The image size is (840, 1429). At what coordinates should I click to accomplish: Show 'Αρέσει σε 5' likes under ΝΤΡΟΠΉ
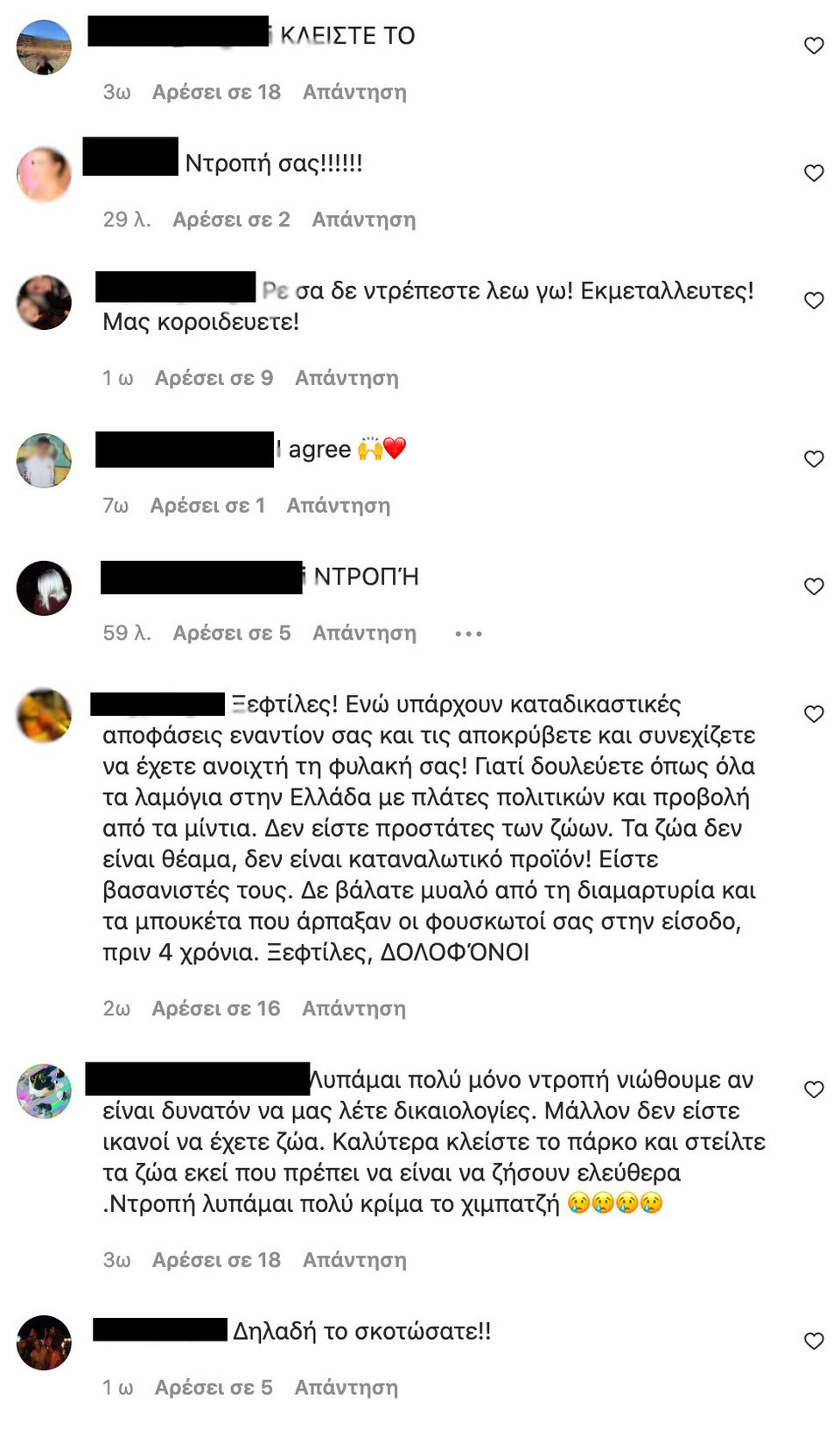[232, 633]
